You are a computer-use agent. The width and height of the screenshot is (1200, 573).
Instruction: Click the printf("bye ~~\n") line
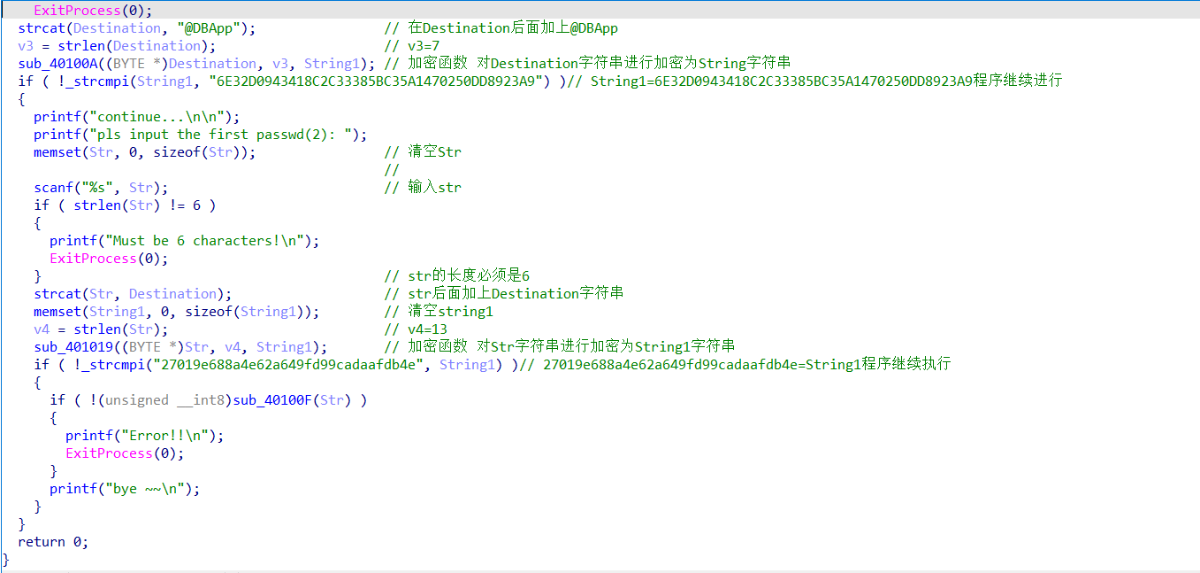125,489
